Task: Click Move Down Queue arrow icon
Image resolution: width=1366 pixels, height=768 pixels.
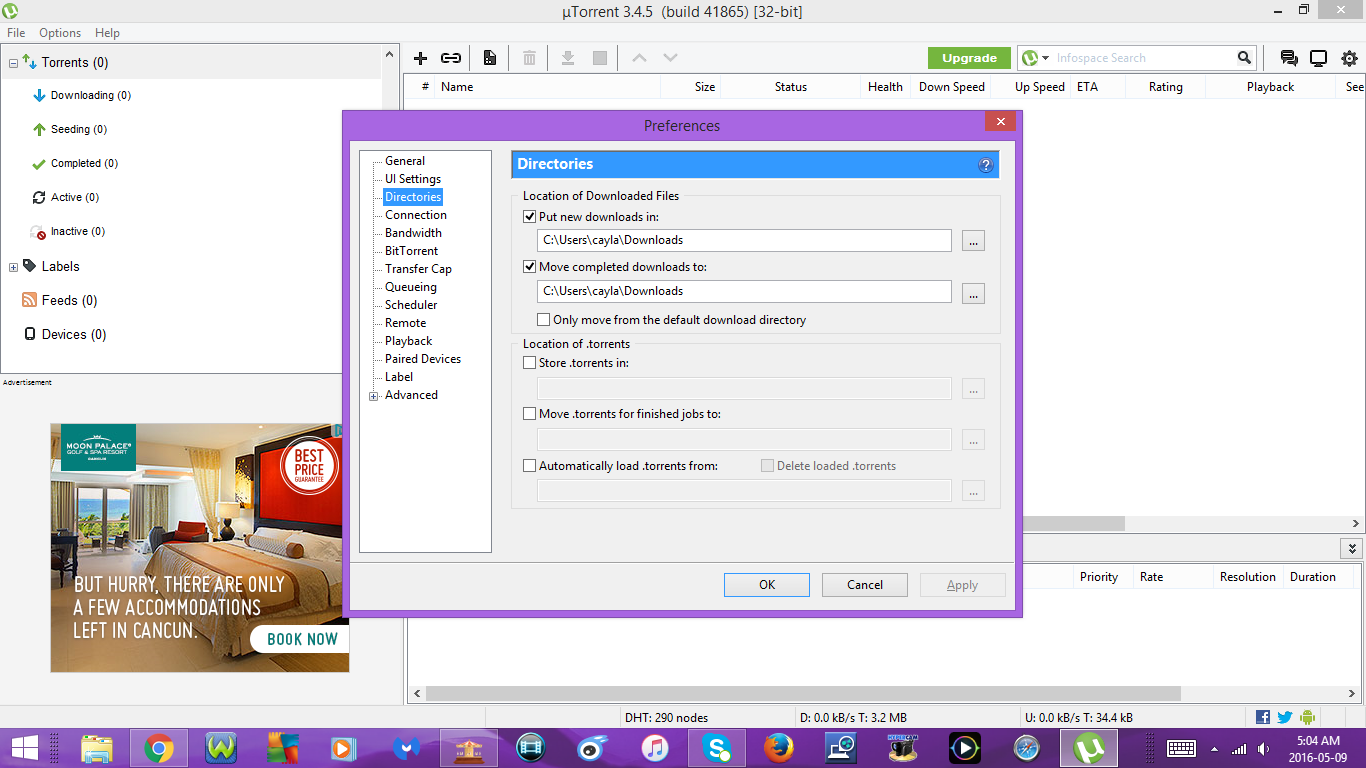Action: click(x=670, y=58)
